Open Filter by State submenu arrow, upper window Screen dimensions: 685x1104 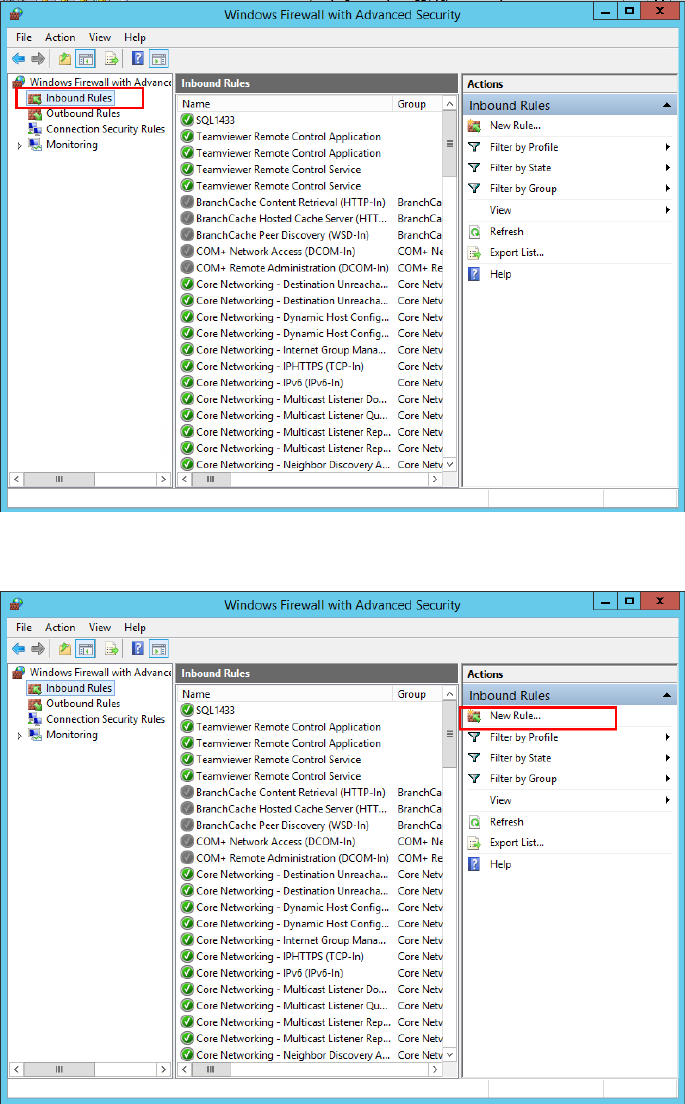[667, 168]
